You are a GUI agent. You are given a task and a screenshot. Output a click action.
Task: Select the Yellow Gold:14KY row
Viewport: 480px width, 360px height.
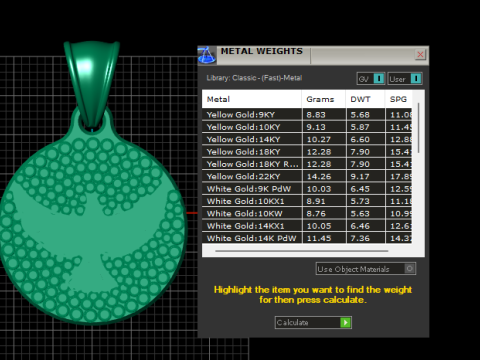click(307, 139)
